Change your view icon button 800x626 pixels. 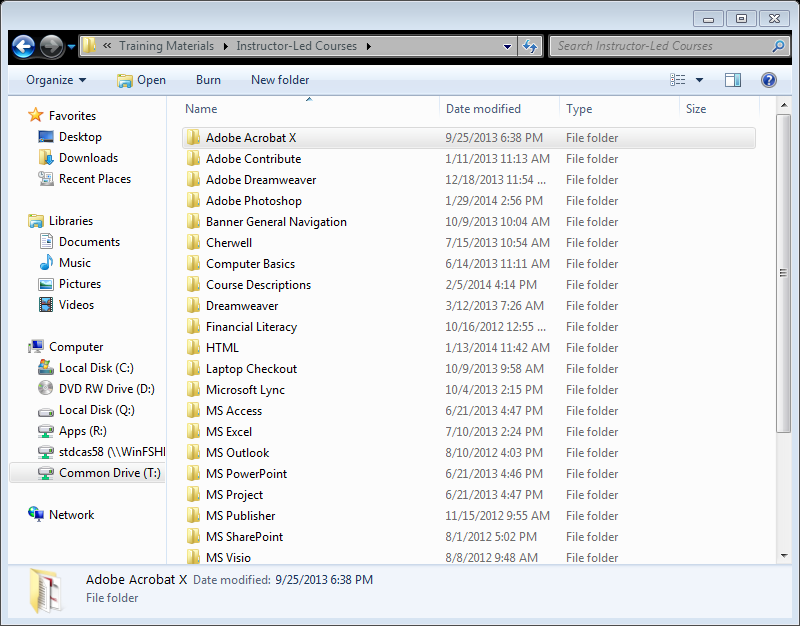click(x=678, y=80)
